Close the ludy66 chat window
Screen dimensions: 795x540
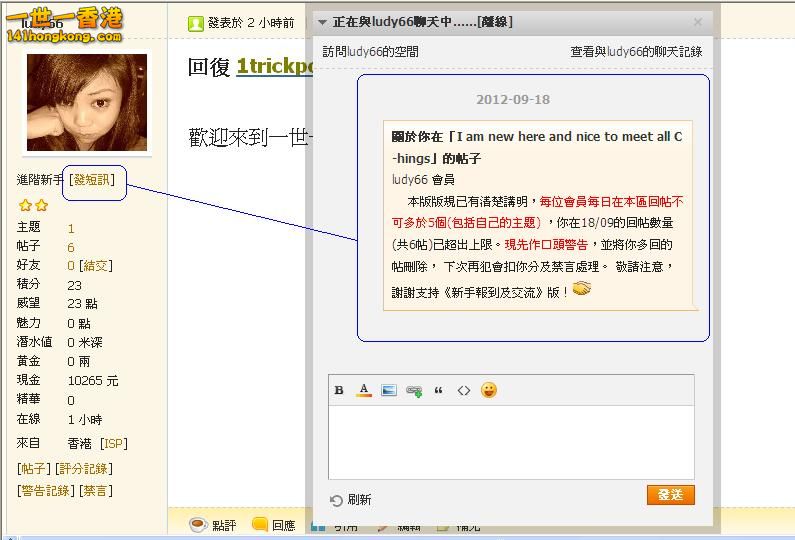(x=698, y=22)
